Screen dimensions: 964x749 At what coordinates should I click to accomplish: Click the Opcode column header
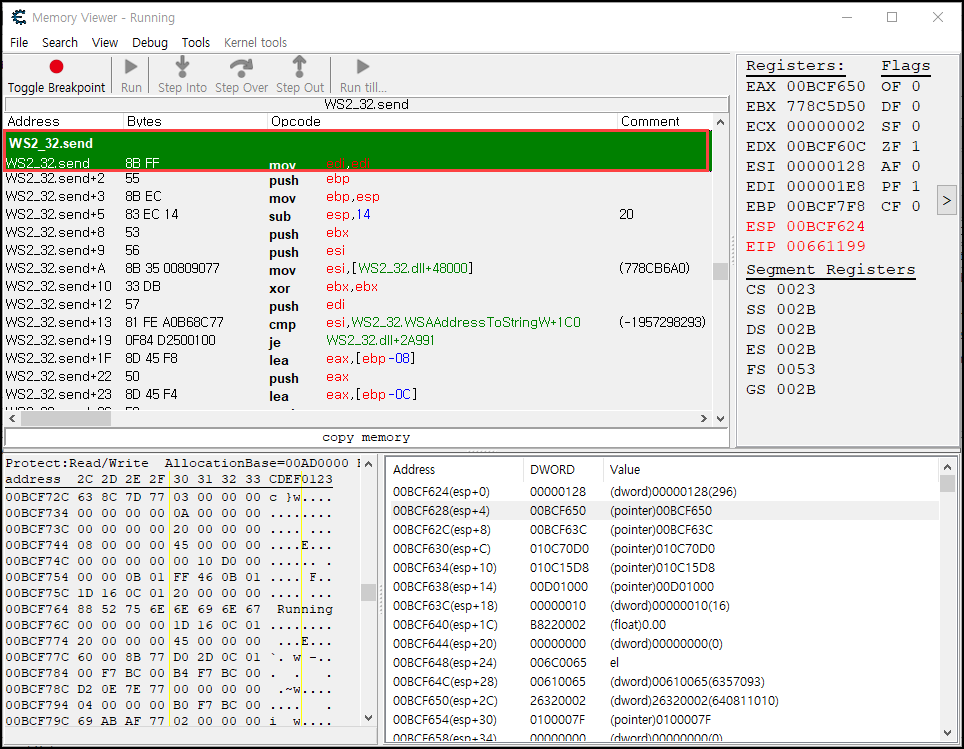pyautogui.click(x=443, y=121)
